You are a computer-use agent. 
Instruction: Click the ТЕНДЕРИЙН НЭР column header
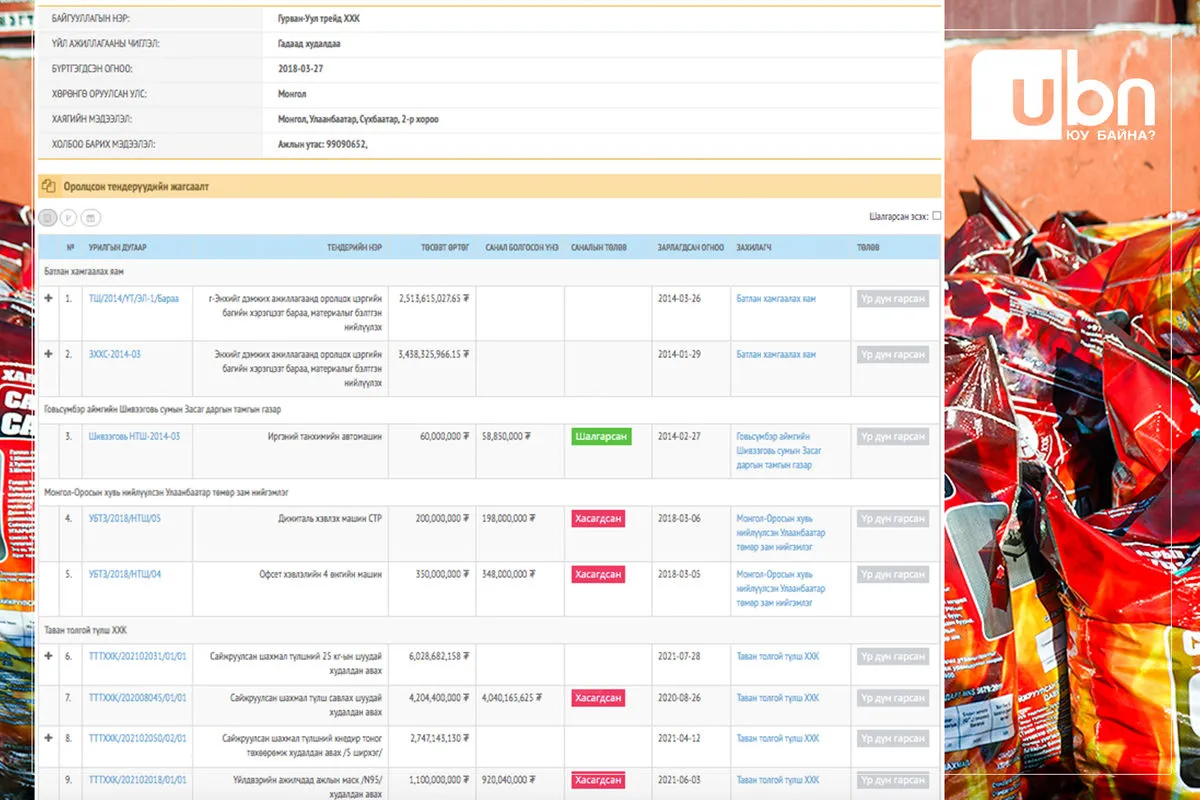point(354,247)
